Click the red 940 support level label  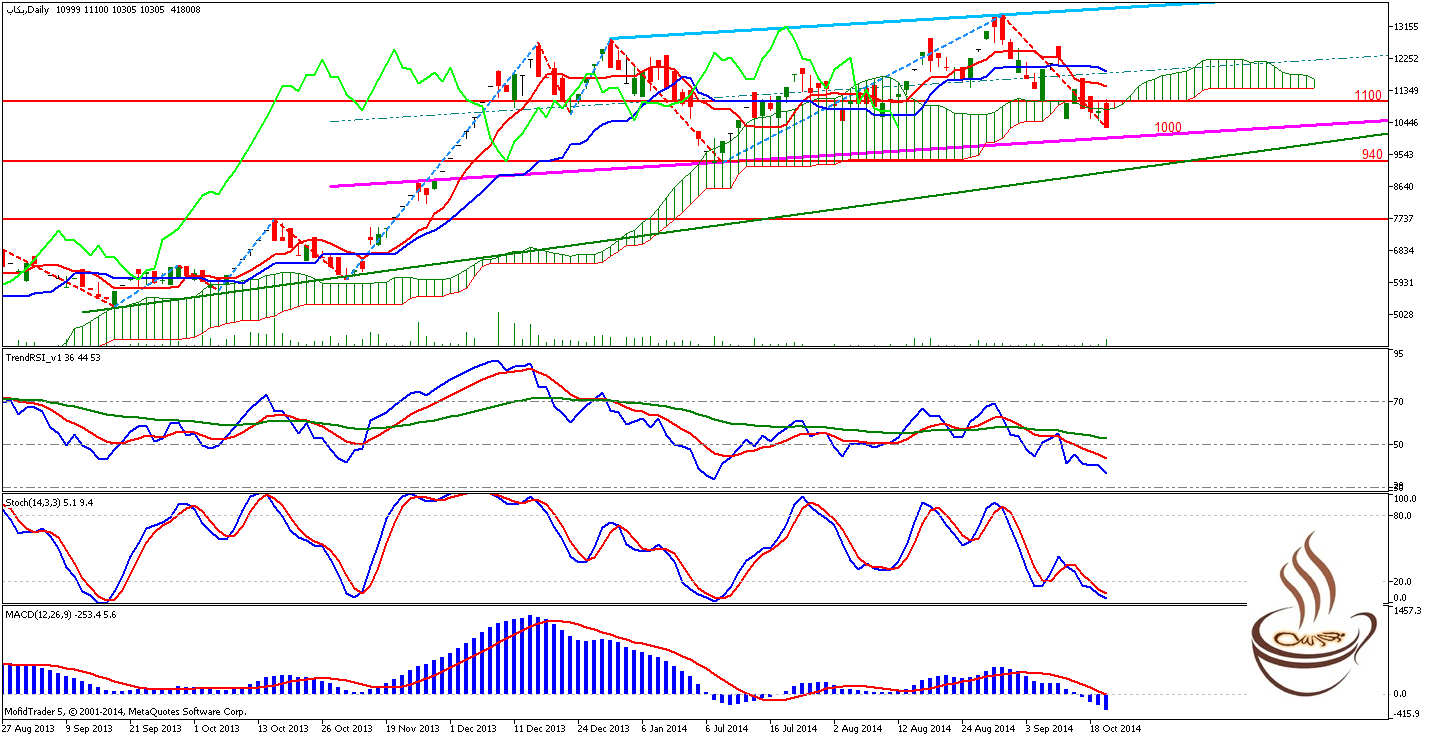tap(1372, 154)
